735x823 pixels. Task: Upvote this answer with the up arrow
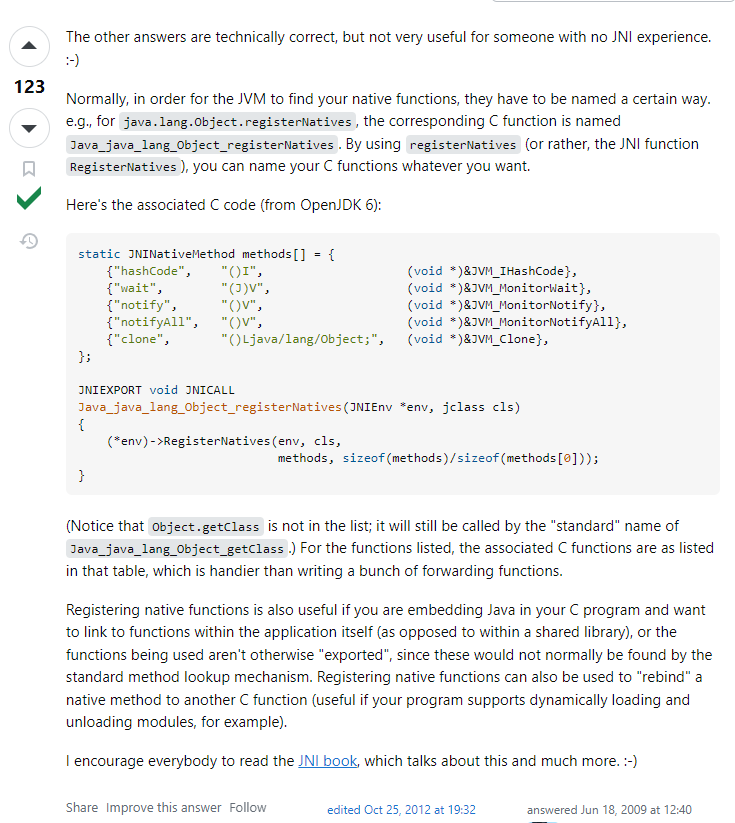pos(29,46)
